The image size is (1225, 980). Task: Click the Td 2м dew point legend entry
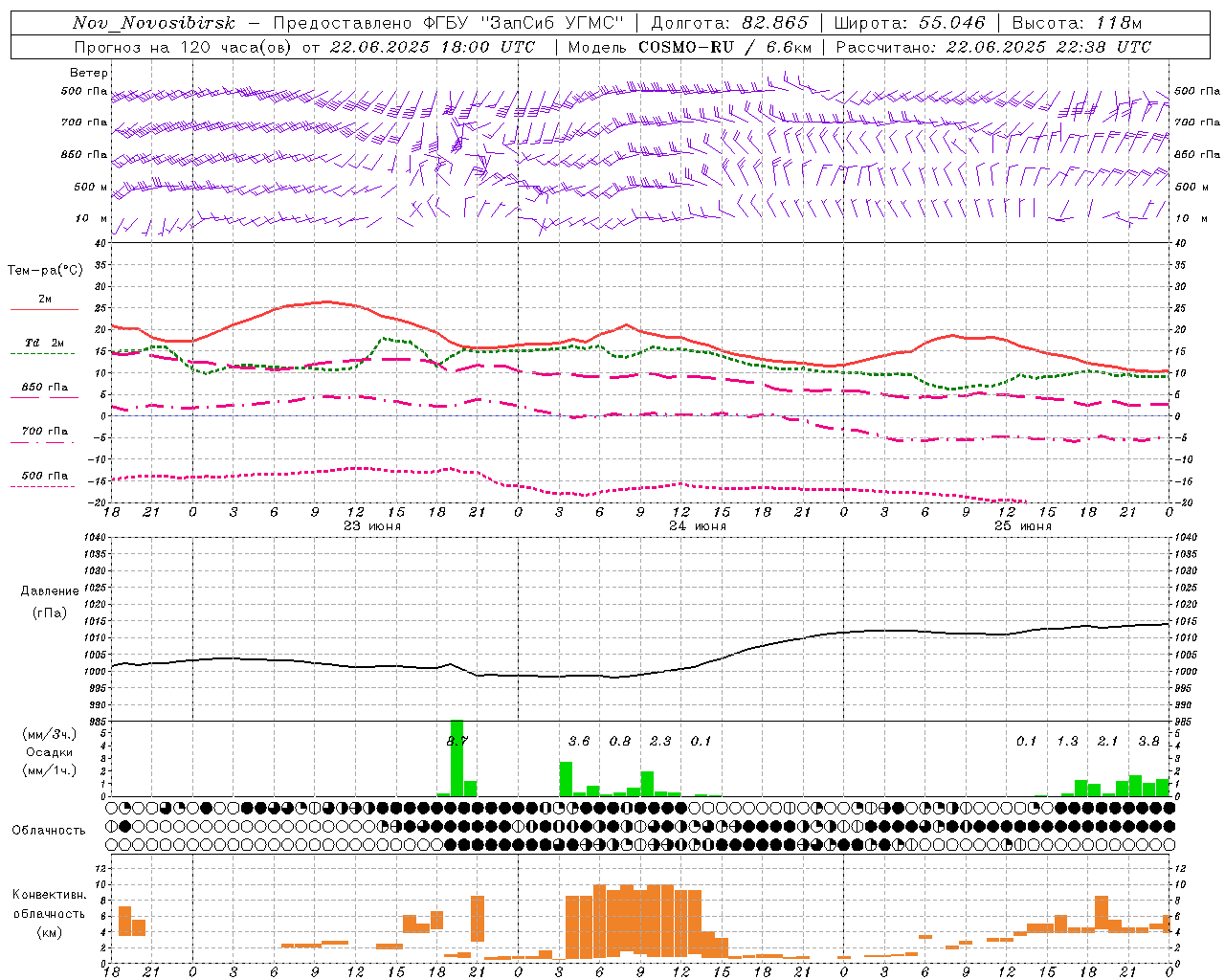(x=45, y=343)
